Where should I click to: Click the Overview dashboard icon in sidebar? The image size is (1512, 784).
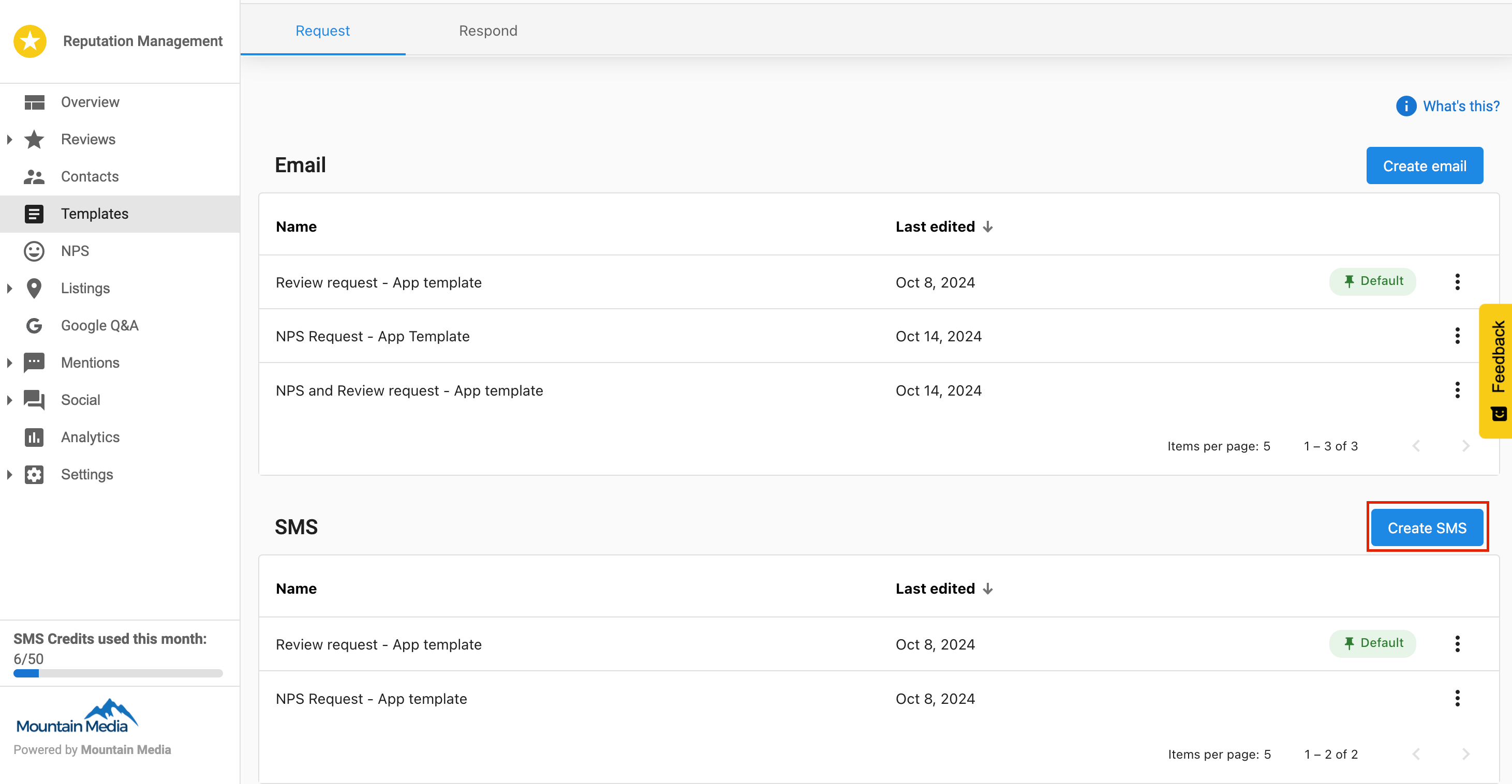click(34, 102)
